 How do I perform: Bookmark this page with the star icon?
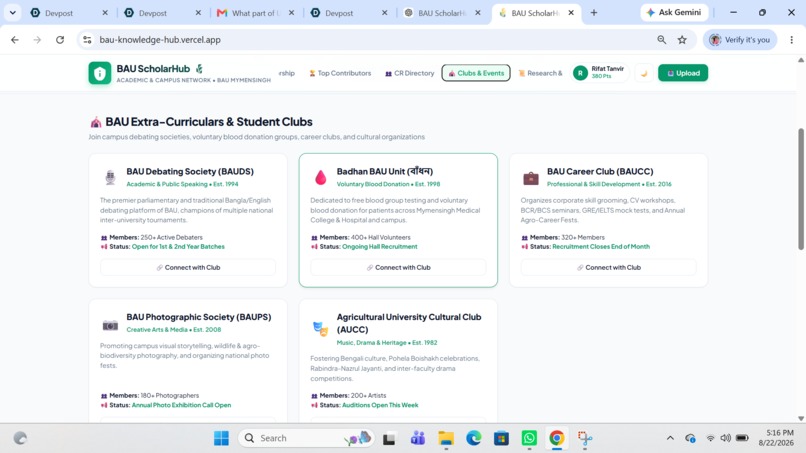point(682,40)
